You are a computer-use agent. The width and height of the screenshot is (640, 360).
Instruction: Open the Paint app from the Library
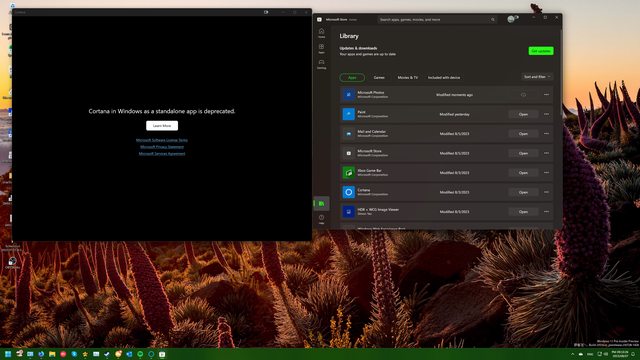coord(523,114)
